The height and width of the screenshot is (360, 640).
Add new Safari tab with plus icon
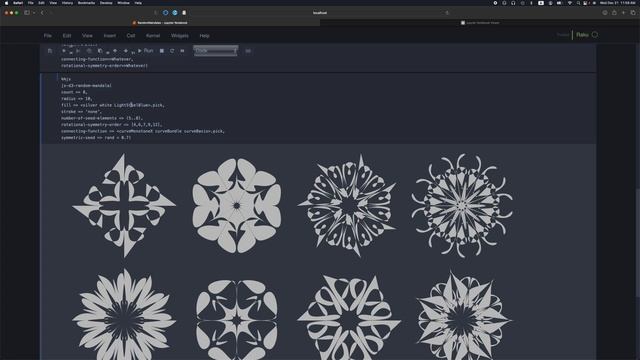point(623,13)
